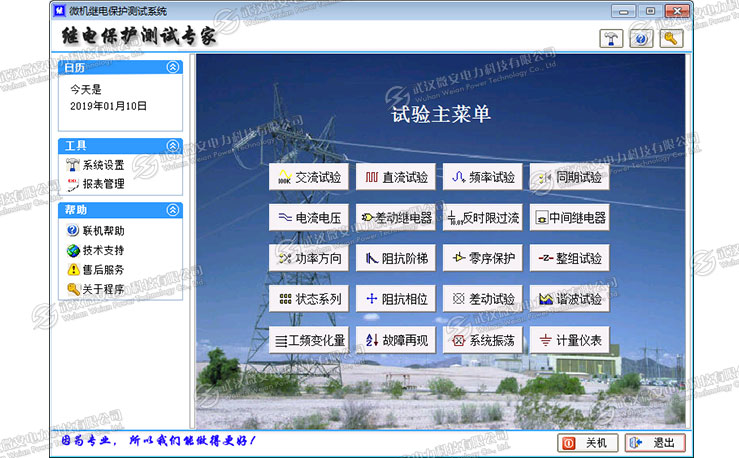Close the application window

(677, 11)
